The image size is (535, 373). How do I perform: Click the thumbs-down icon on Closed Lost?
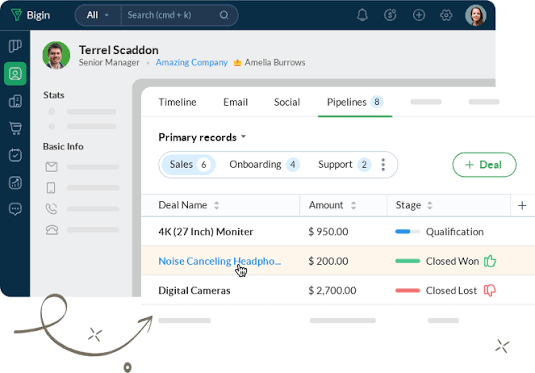[x=490, y=290]
